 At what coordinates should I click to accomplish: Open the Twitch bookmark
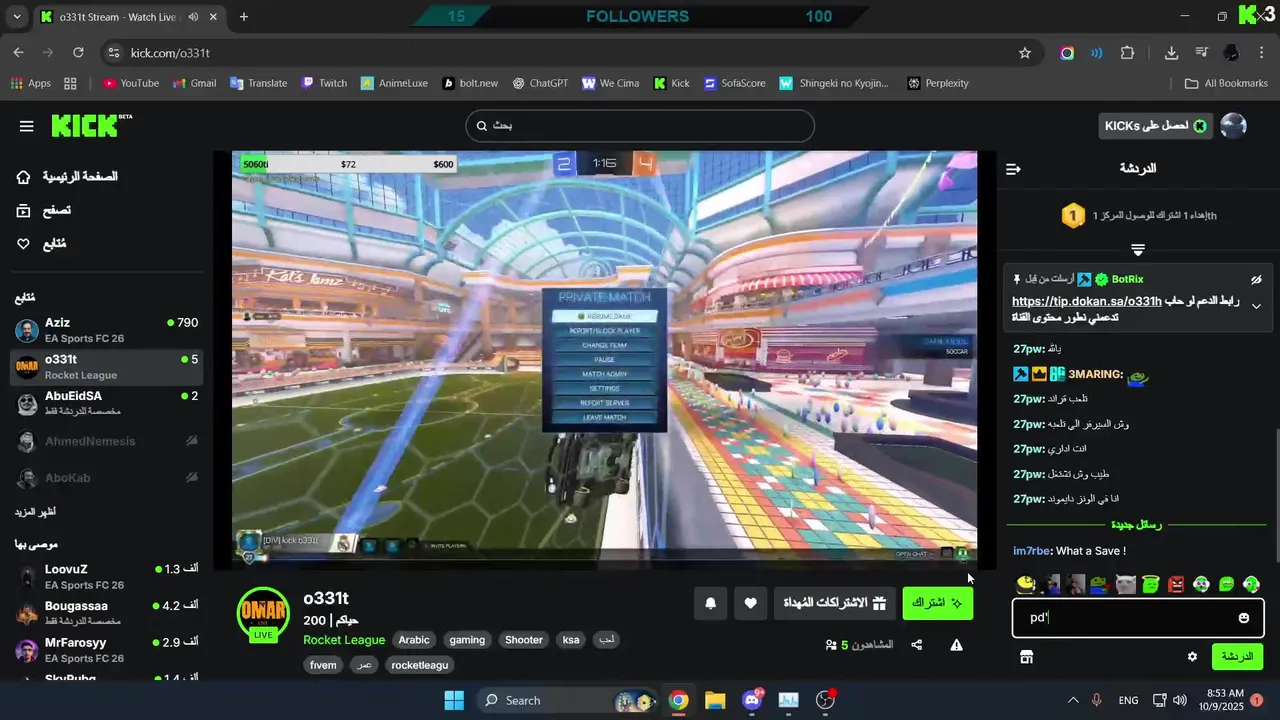click(x=324, y=83)
